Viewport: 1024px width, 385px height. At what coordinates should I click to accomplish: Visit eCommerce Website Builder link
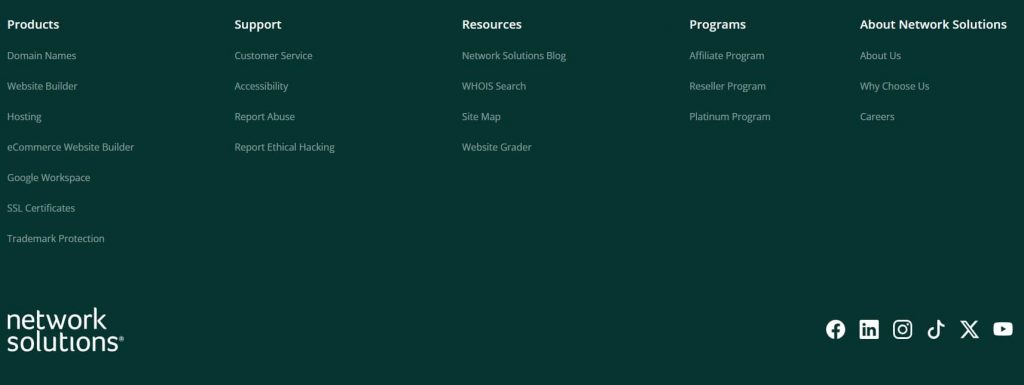(x=71, y=147)
